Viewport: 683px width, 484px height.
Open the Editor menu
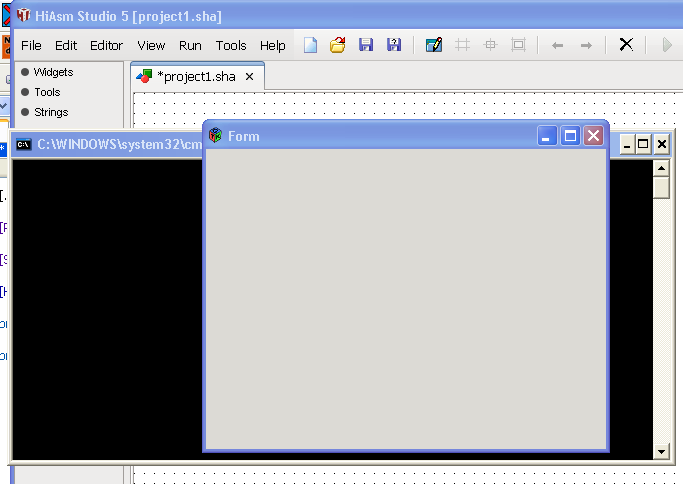[106, 46]
